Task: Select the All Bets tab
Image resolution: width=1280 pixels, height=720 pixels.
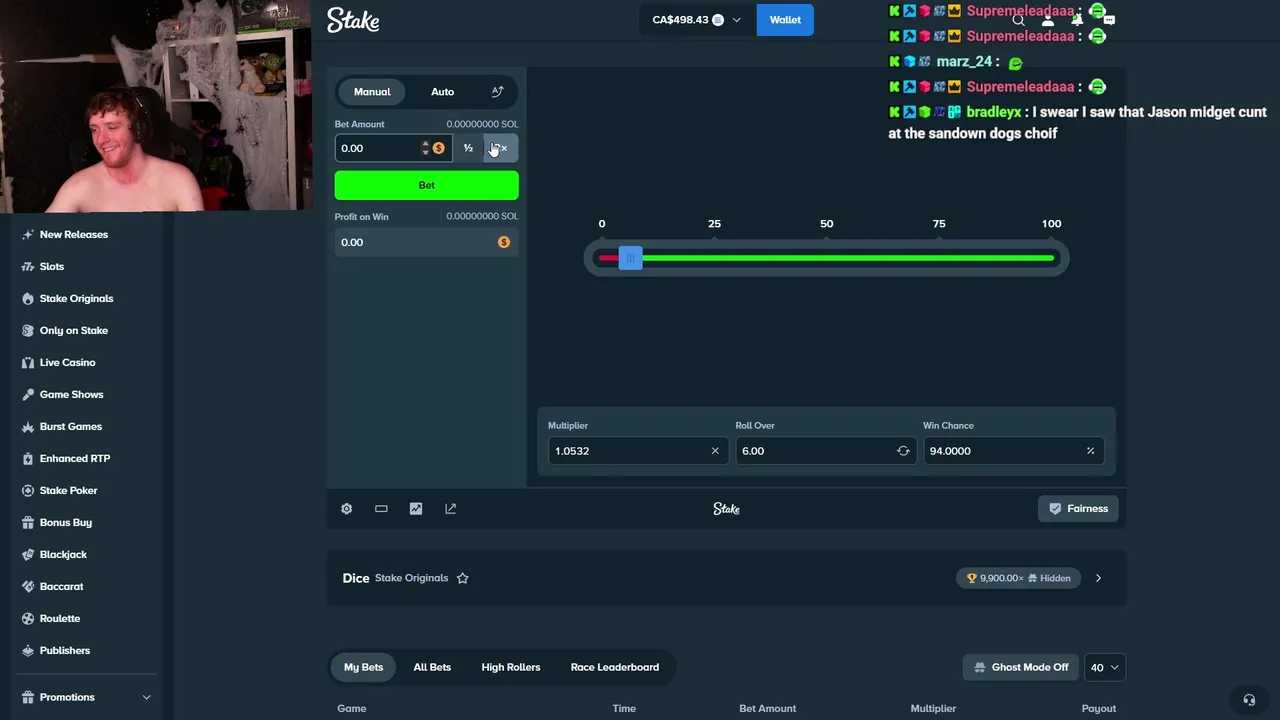Action: click(x=432, y=667)
